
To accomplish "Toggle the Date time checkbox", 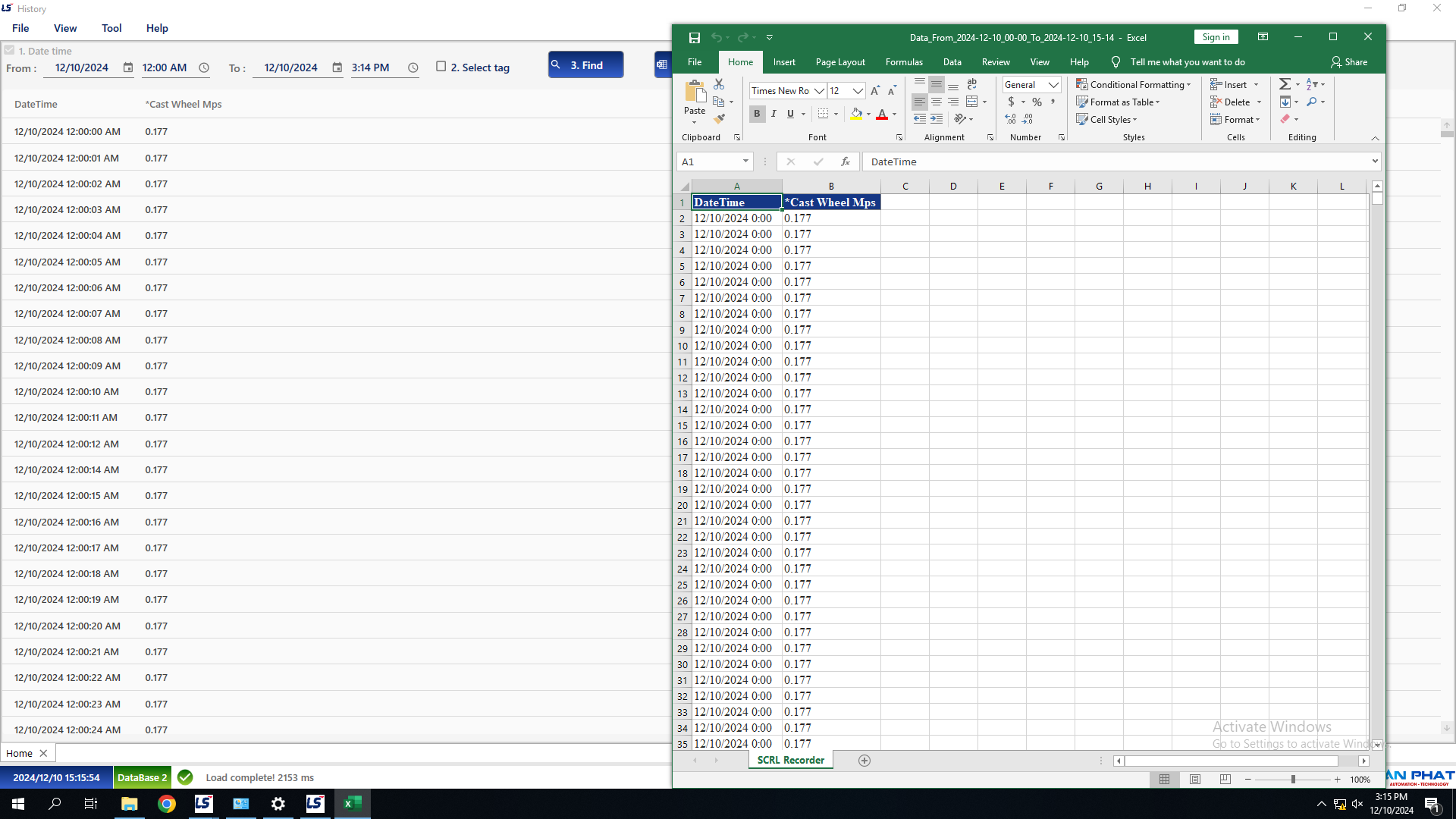I will pos(9,51).
